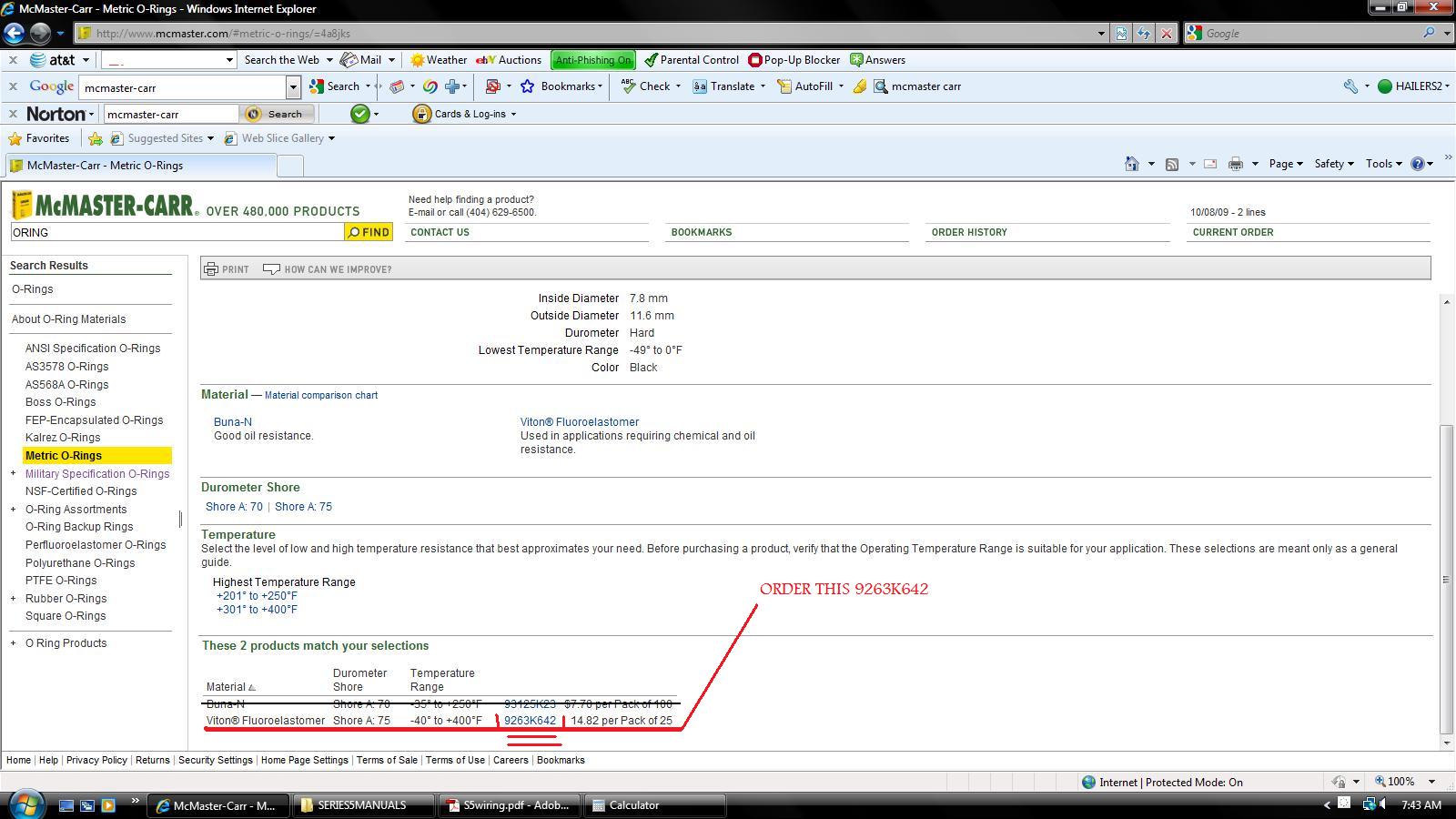1456x819 pixels.
Task: Expand the O-Ring Assortments category
Action: [13, 510]
